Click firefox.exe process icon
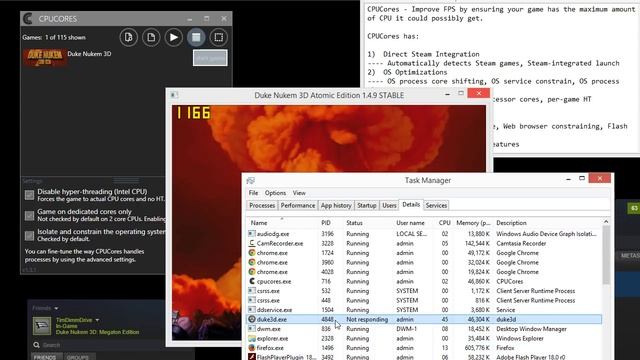640x360 pixels. pyautogui.click(x=252, y=348)
